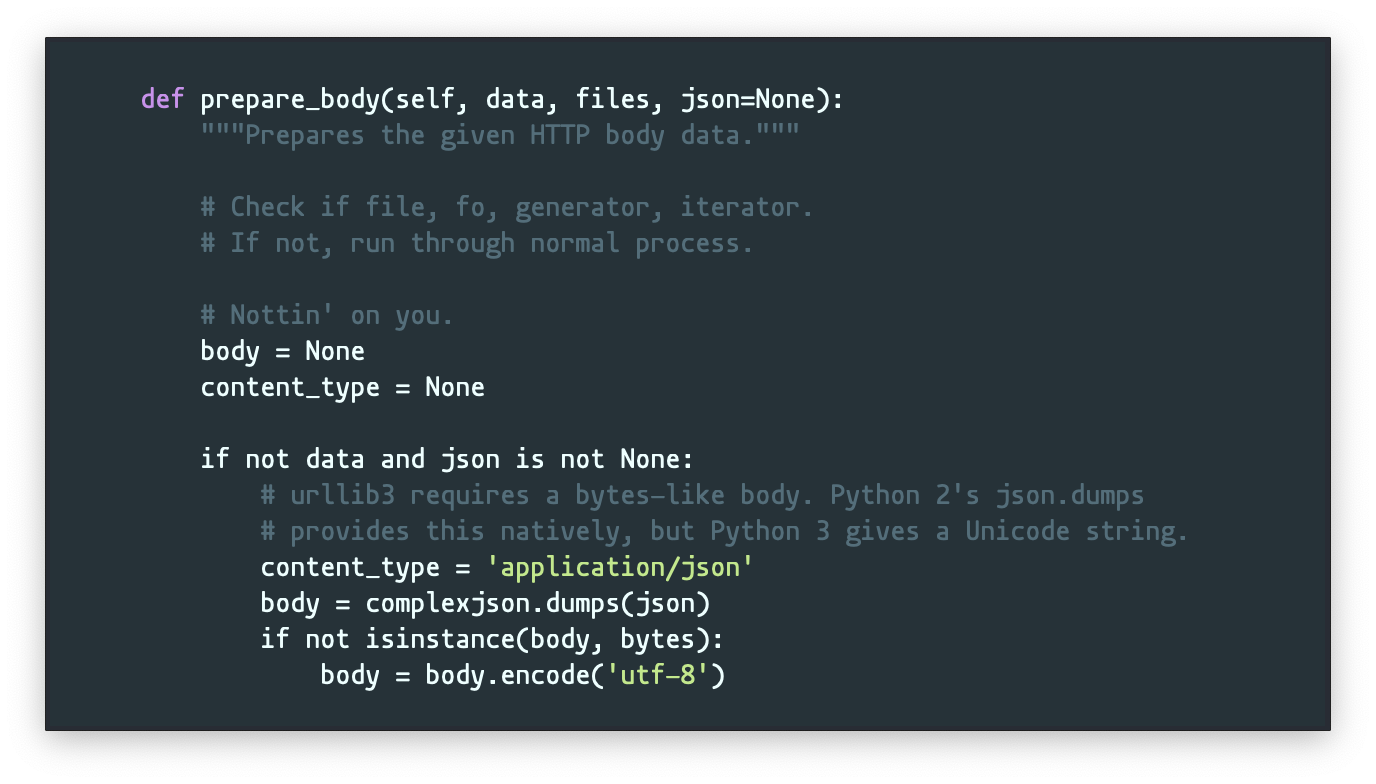Click the "Nottin' on you." comment
Screen dimensions: 1376x784
[327, 315]
